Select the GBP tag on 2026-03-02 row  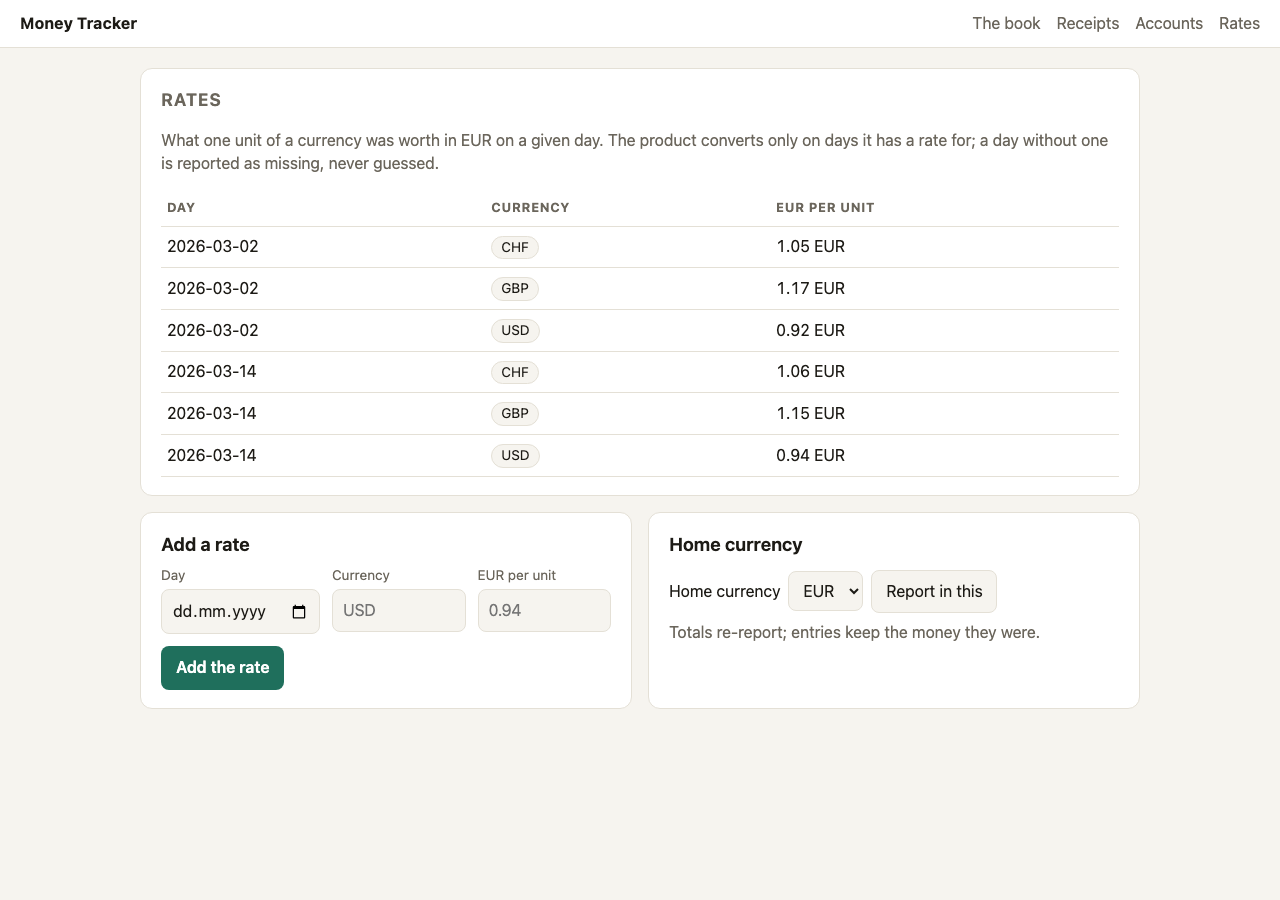click(515, 289)
